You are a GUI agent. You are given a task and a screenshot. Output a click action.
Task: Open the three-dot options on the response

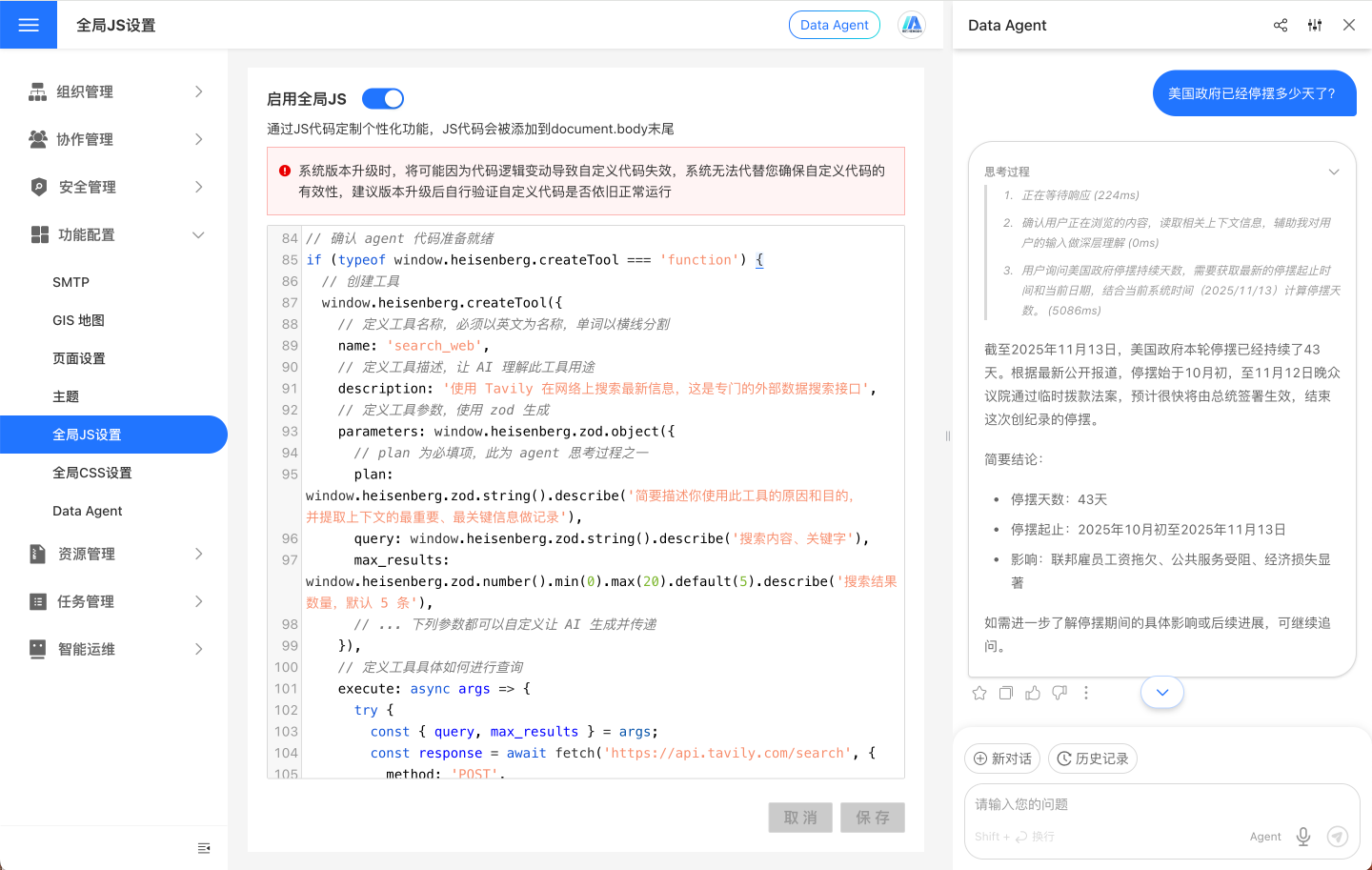(1086, 693)
